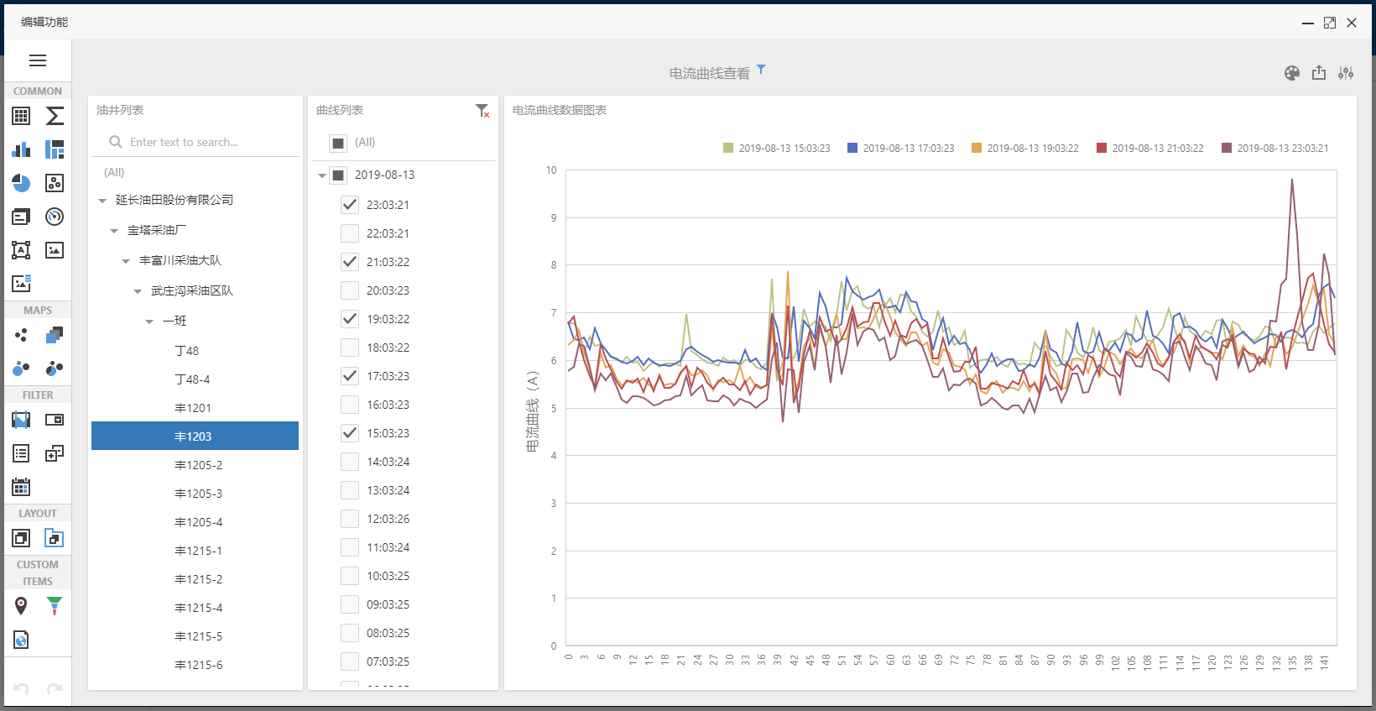This screenshot has width=1376, height=711.
Task: Check the 16:03:23 curve
Action: [350, 405]
